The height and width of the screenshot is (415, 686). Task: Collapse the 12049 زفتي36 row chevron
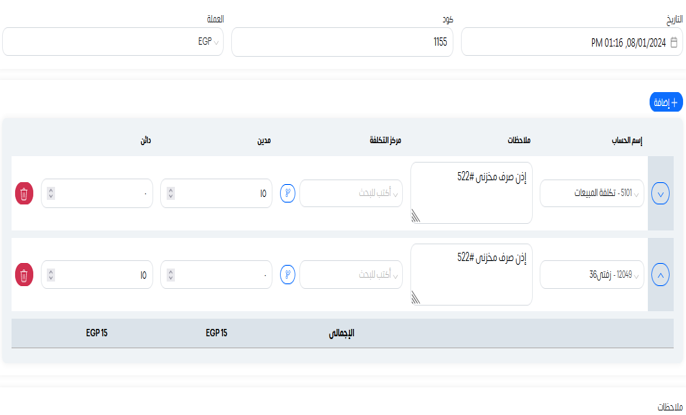[660, 274]
